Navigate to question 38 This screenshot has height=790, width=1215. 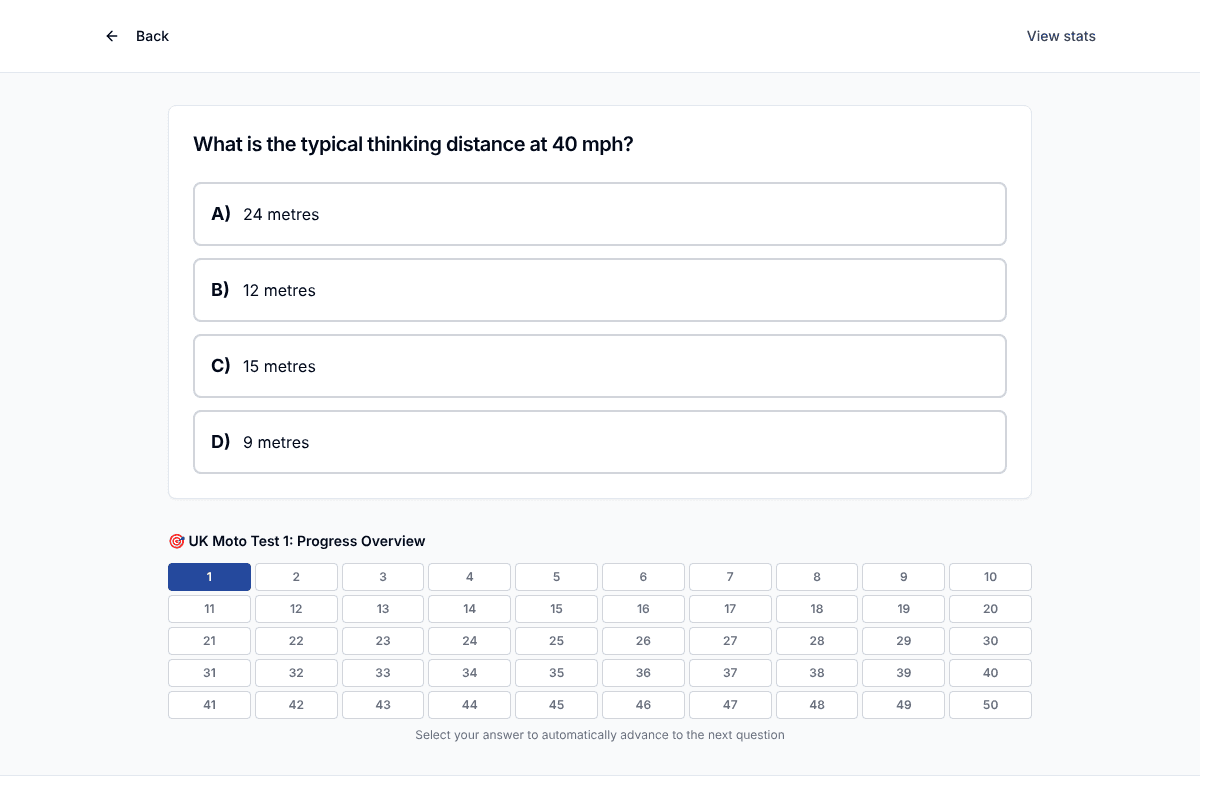point(817,673)
